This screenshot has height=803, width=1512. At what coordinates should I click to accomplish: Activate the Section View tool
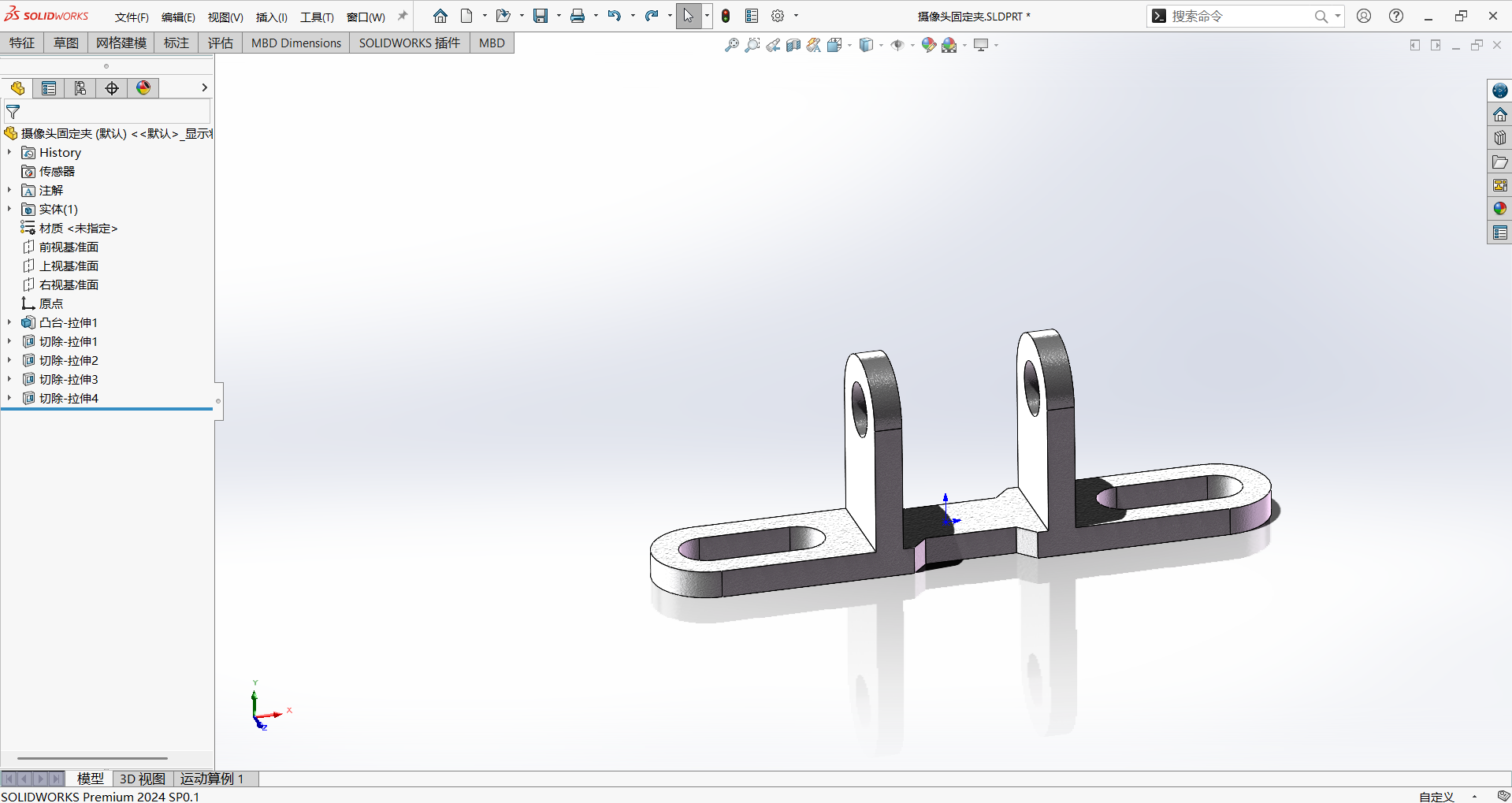click(793, 45)
